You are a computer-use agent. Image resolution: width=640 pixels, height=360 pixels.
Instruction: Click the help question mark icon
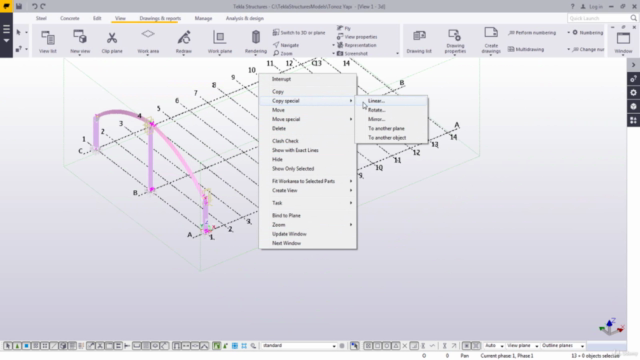tap(572, 6)
